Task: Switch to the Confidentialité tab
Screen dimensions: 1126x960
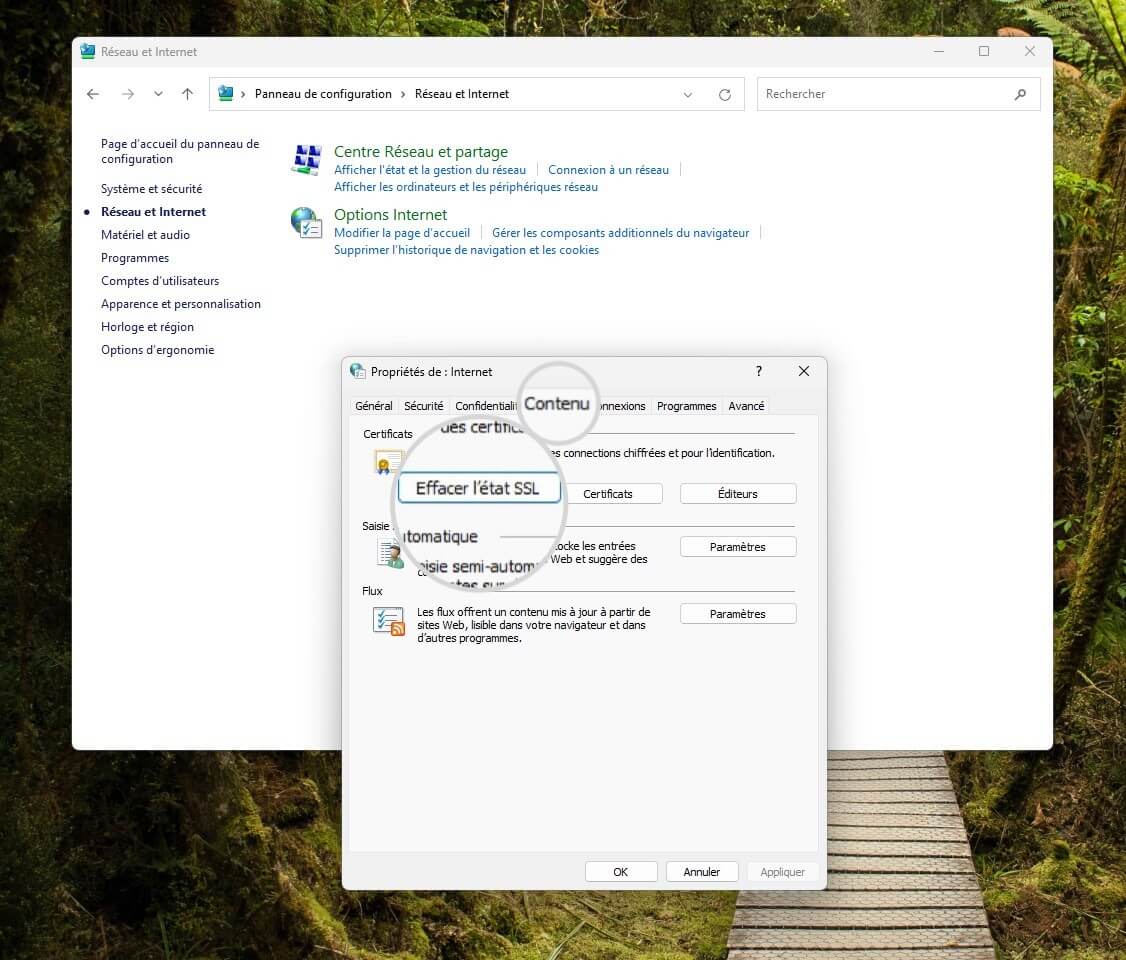Action: (x=485, y=406)
